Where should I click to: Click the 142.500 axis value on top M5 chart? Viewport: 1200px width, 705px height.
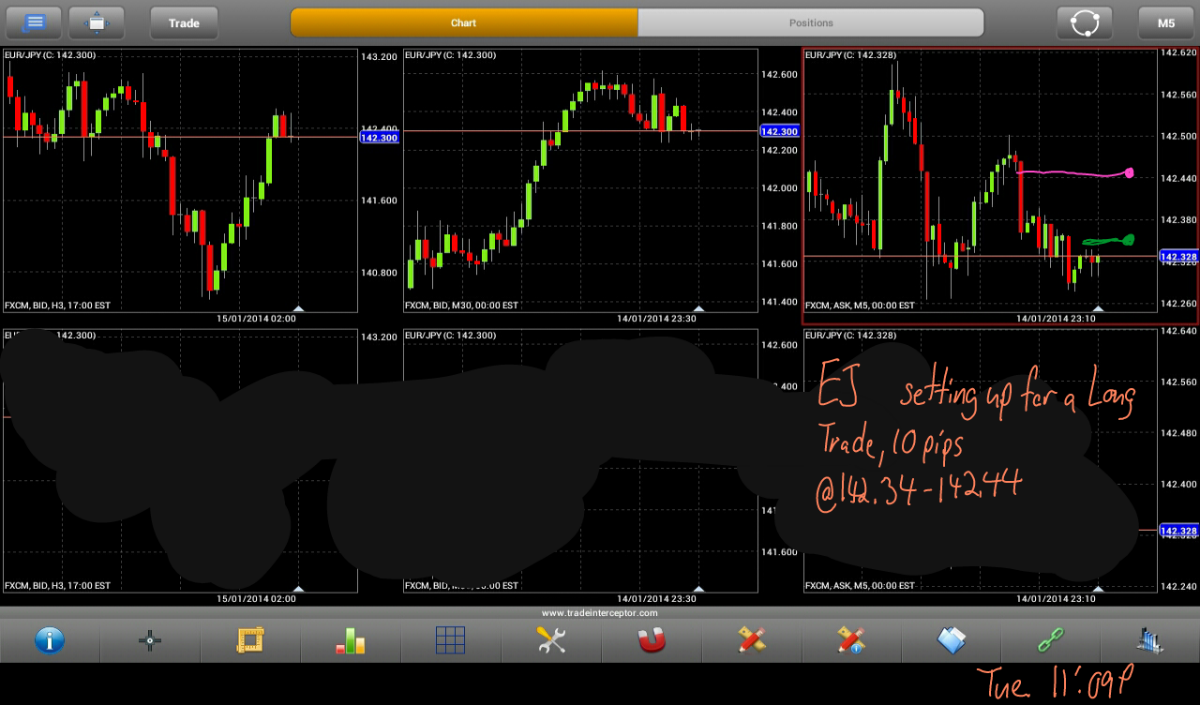click(x=1178, y=136)
